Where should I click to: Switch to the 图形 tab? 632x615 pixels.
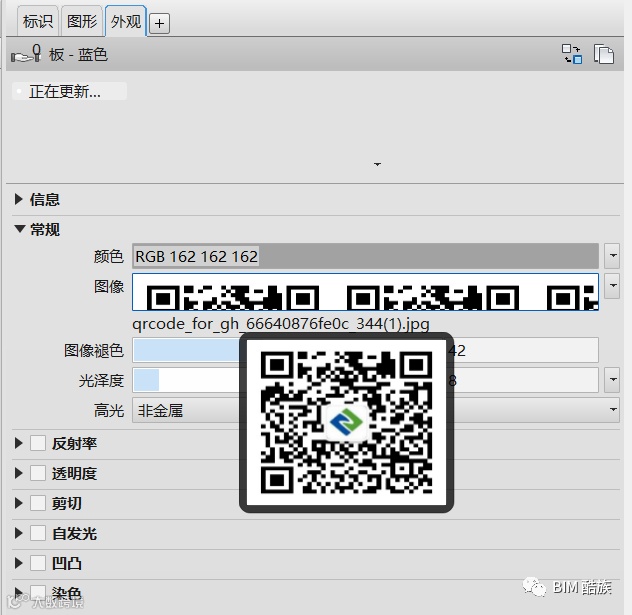click(82, 21)
